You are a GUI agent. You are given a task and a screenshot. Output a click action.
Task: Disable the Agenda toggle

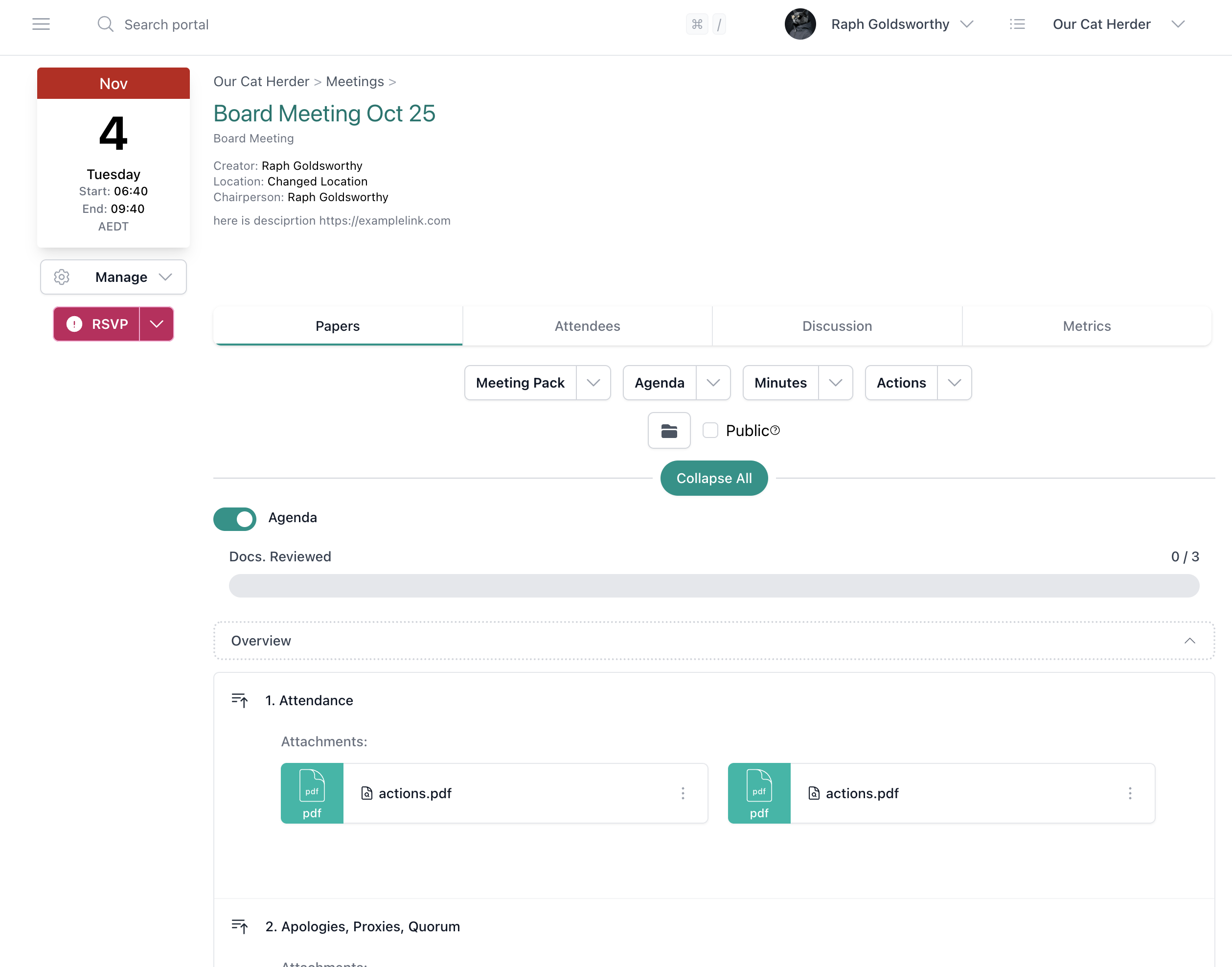234,519
